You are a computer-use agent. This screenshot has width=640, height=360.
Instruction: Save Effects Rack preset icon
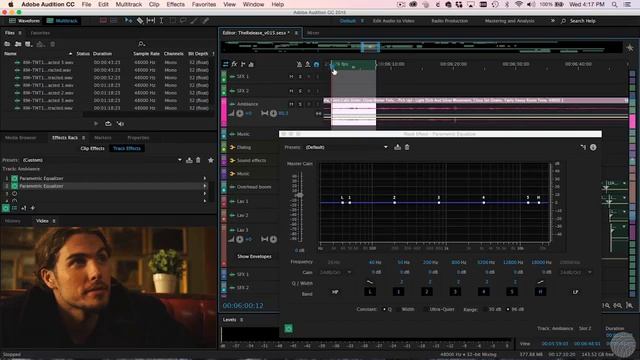click(x=189, y=160)
